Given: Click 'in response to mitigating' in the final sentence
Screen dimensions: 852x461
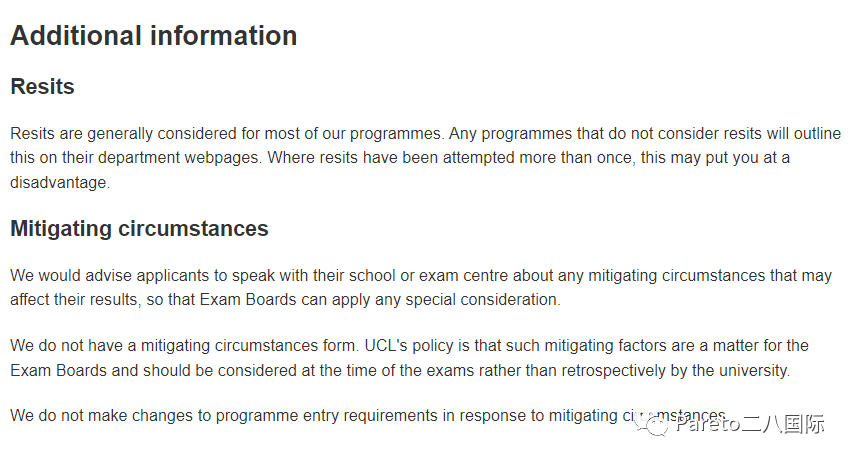Looking at the screenshot, I should [x=530, y=416].
